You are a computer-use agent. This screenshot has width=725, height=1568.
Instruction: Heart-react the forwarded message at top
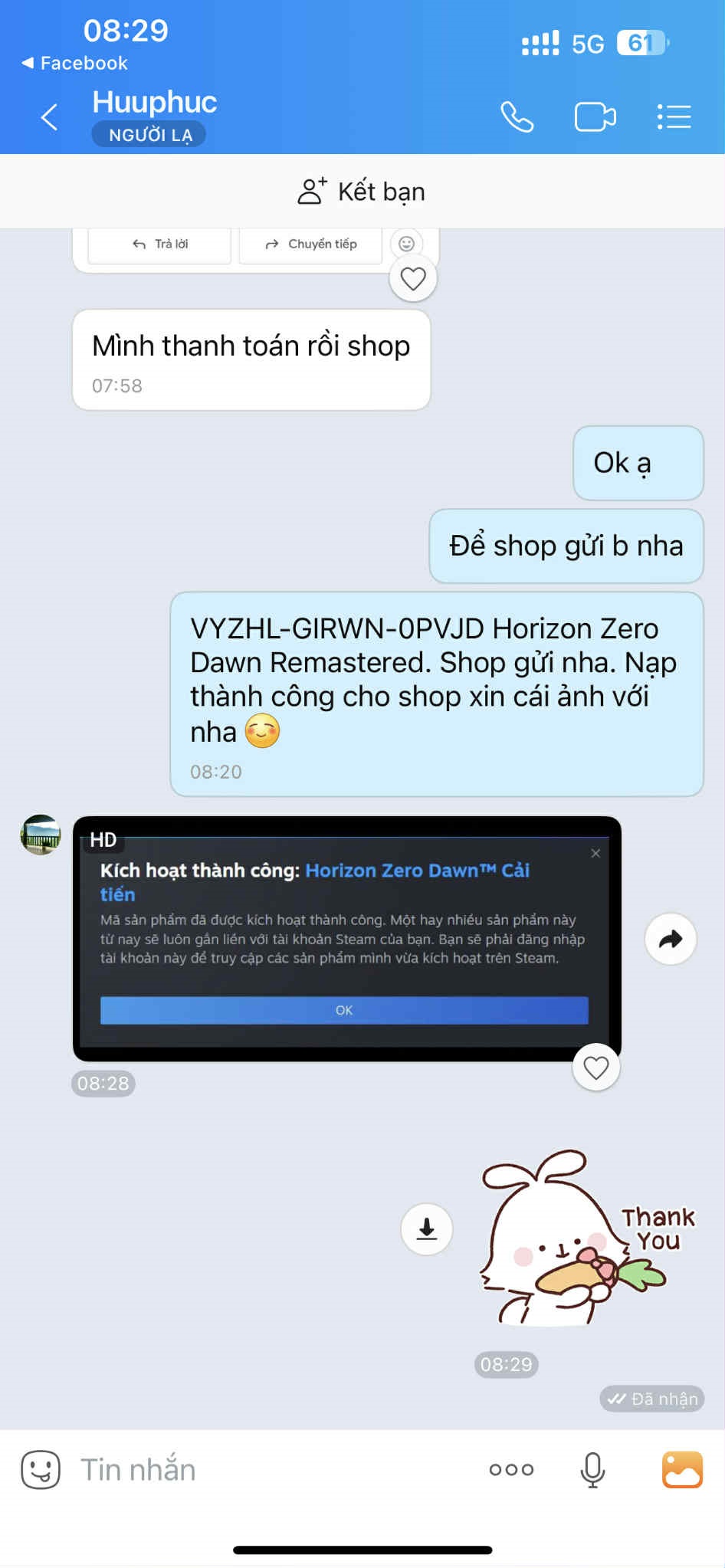[413, 278]
